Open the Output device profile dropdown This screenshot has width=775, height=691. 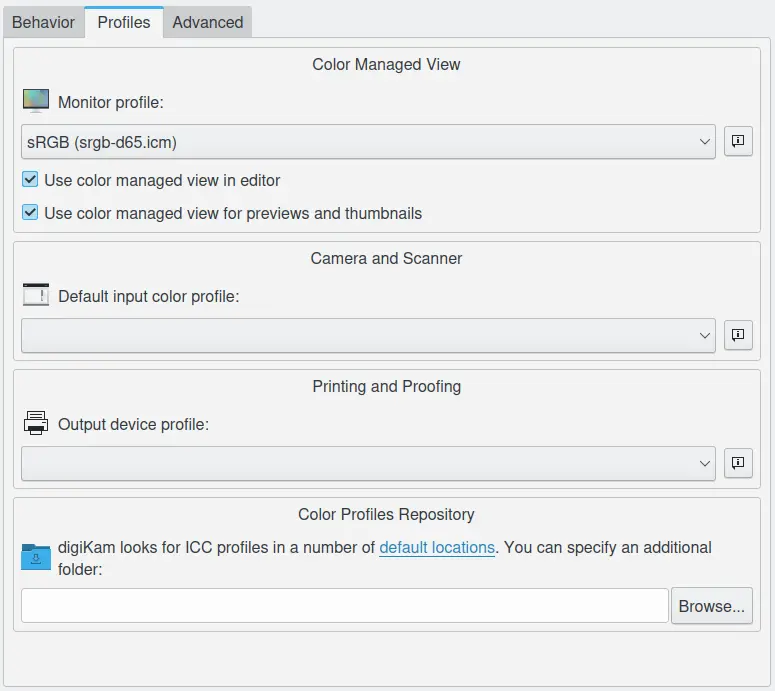[368, 464]
